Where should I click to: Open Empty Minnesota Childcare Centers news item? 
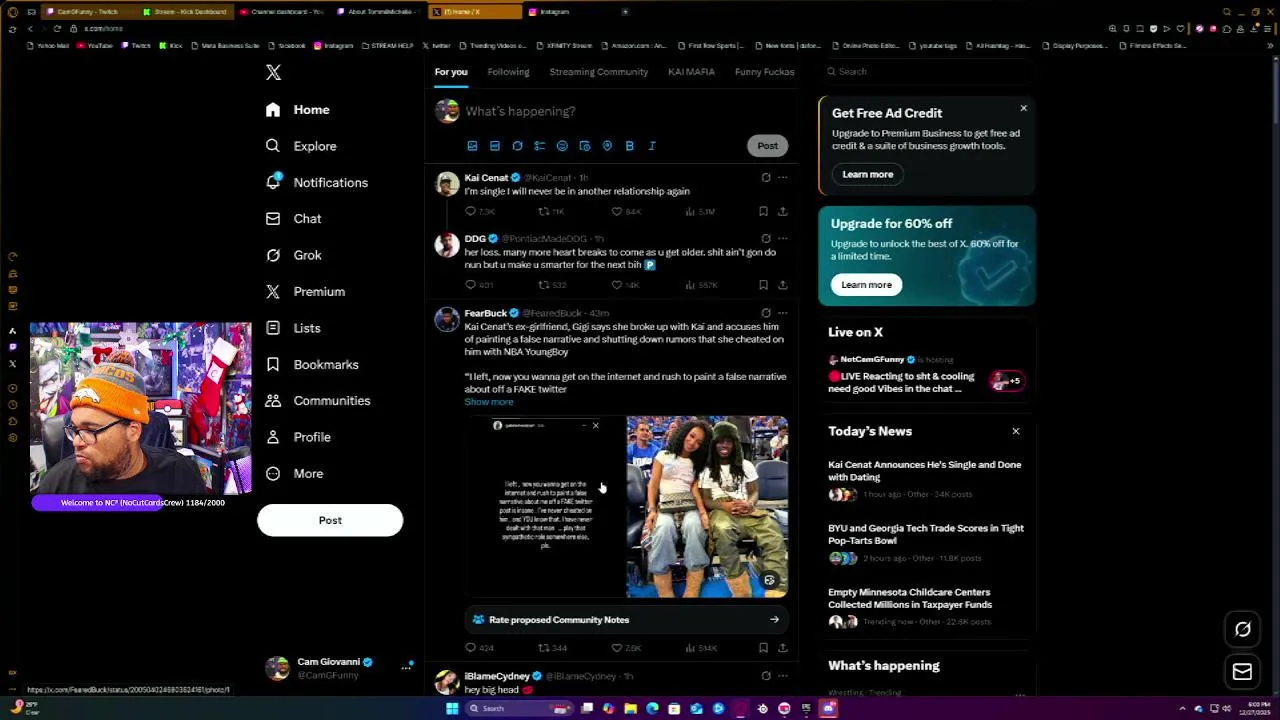(x=926, y=606)
